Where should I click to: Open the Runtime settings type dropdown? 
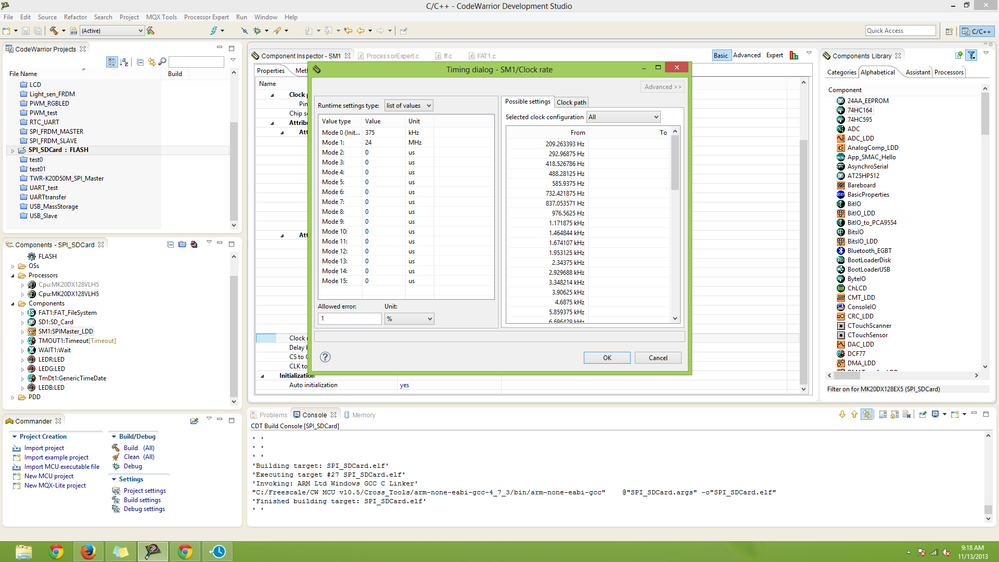point(408,105)
